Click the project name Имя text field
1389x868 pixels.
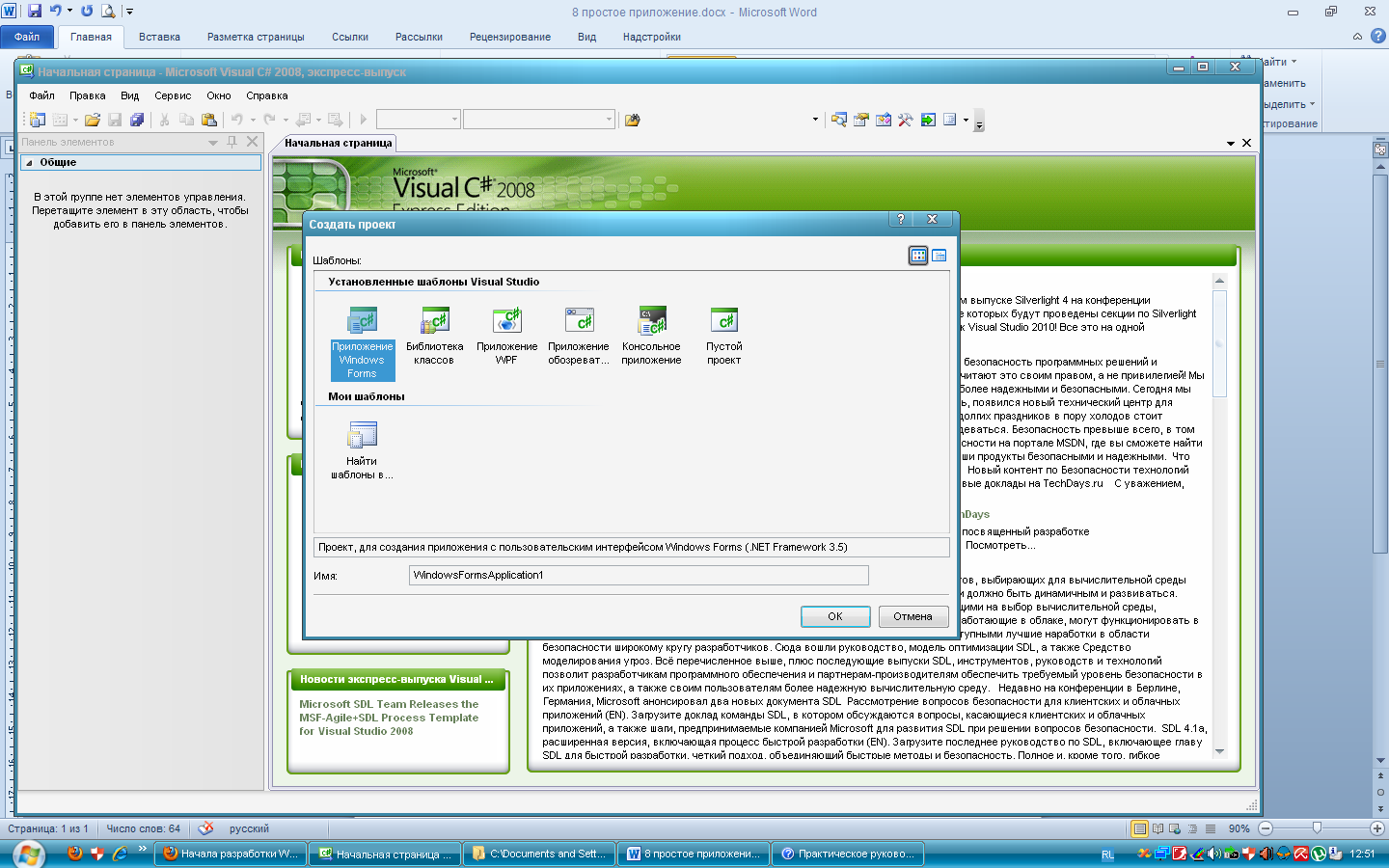pos(639,575)
